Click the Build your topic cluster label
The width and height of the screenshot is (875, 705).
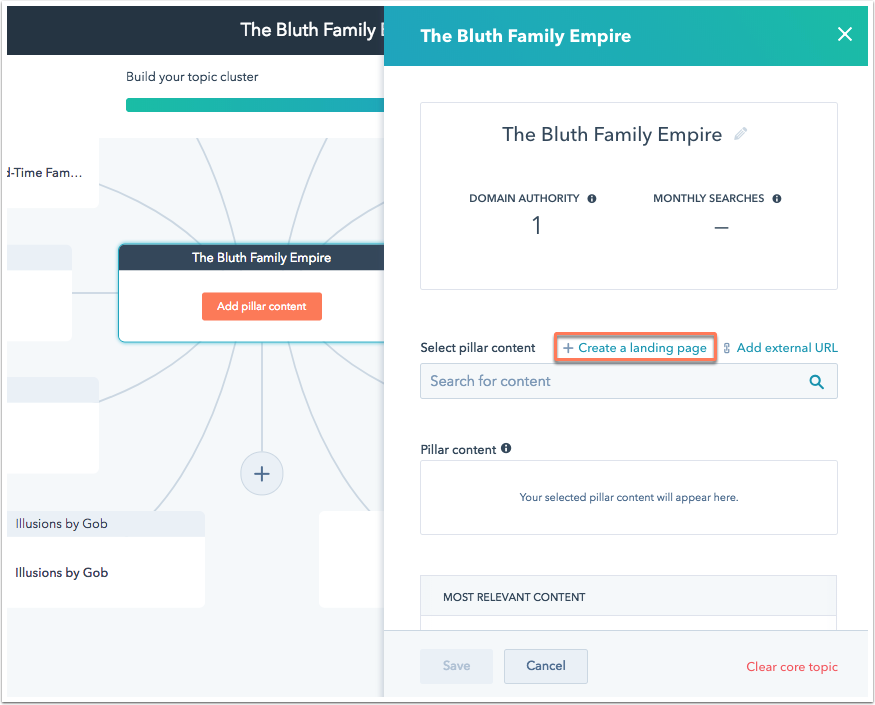[192, 77]
